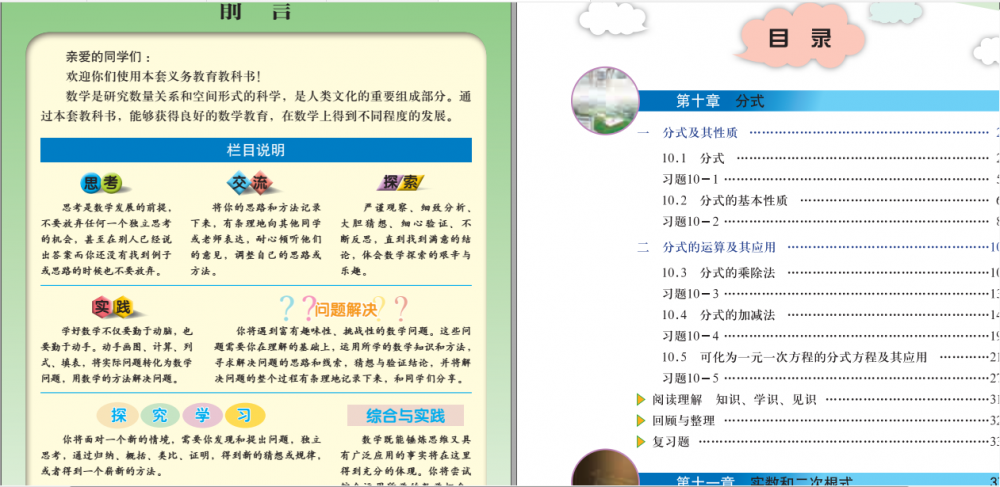Click the greeting 亲爱的同学们：
Viewport: 1000px width, 487px height.
(108, 57)
